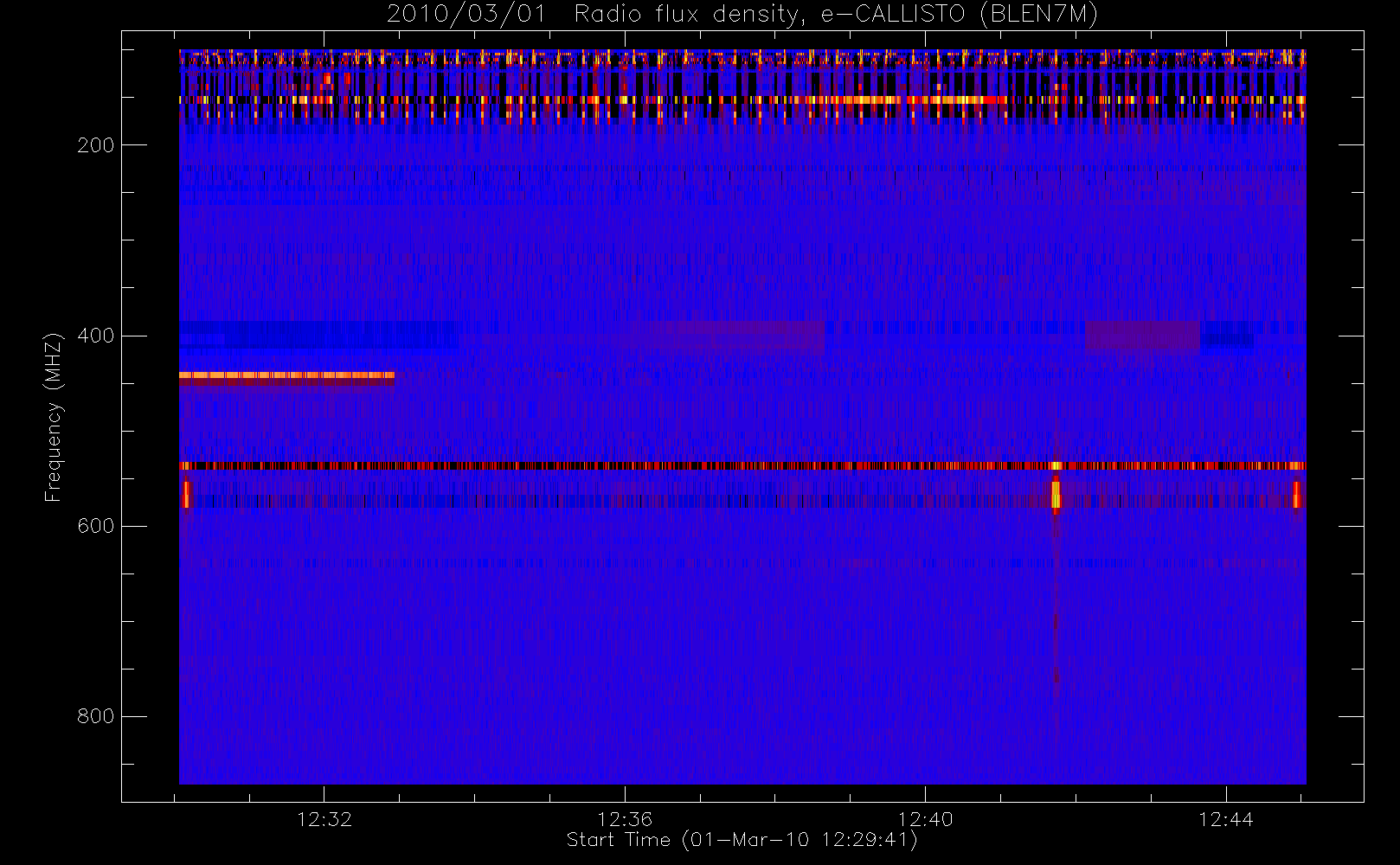
Task: Click the orange emission band near 440 MHz
Action: [x=286, y=375]
